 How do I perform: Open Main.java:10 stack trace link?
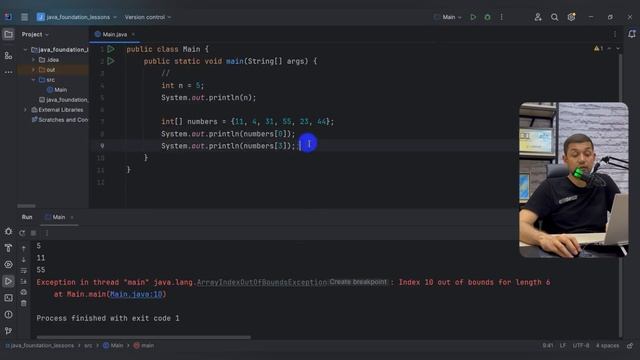point(136,294)
